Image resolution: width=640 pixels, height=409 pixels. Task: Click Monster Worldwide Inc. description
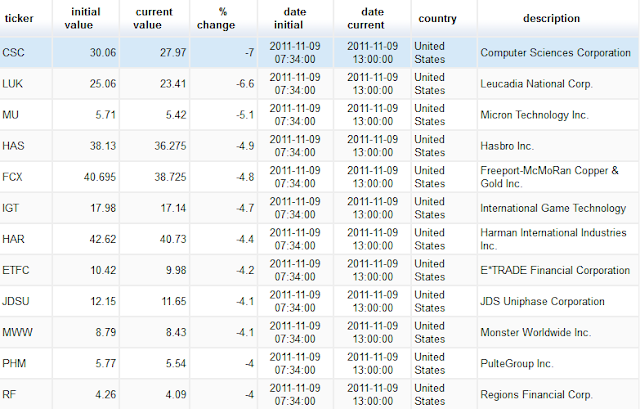click(x=536, y=332)
